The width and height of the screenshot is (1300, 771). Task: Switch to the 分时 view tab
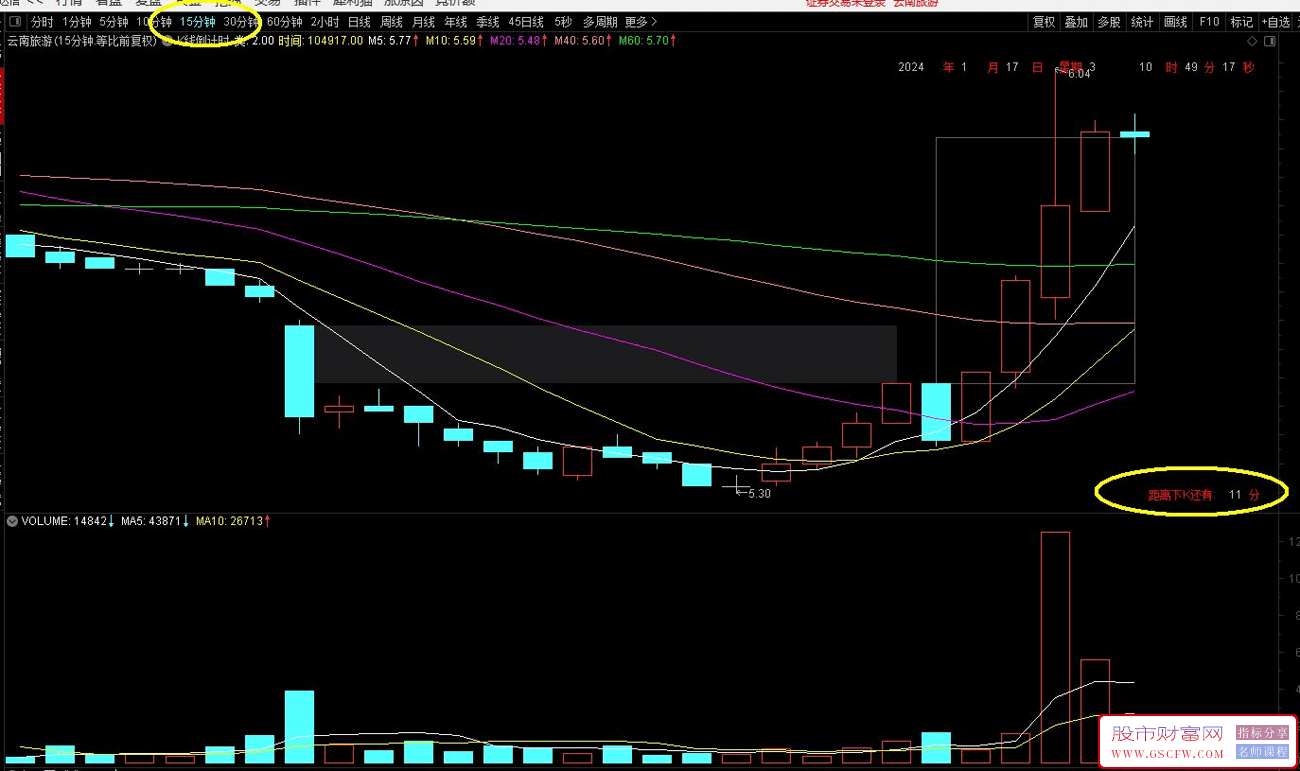(x=42, y=22)
